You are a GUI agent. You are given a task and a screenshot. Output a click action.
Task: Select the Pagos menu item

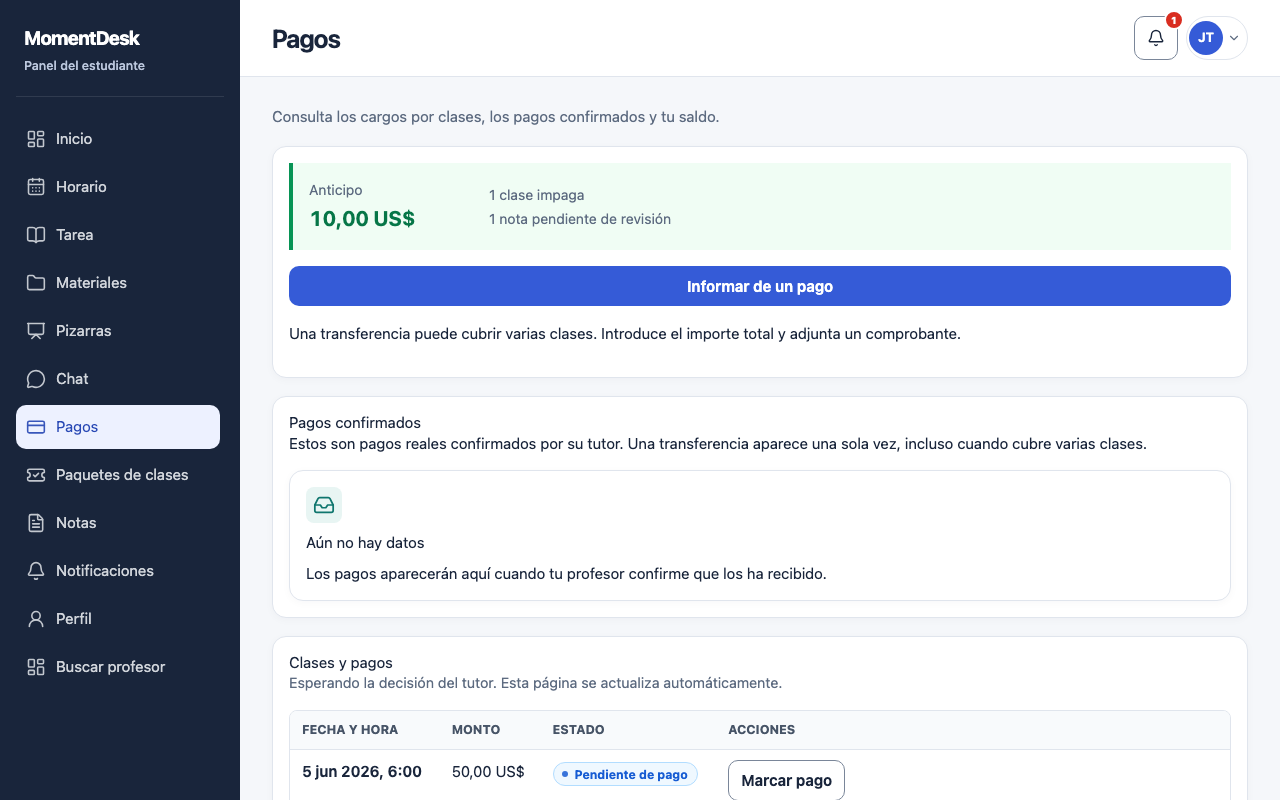[118, 427]
